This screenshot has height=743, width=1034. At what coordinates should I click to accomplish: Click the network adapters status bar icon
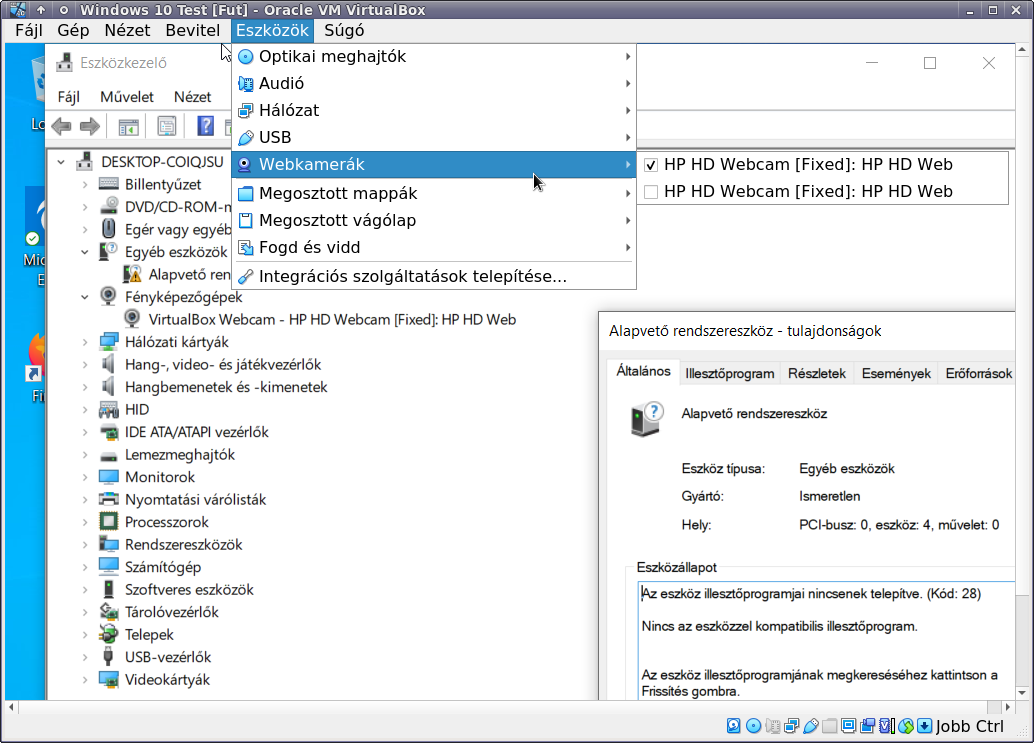791,726
